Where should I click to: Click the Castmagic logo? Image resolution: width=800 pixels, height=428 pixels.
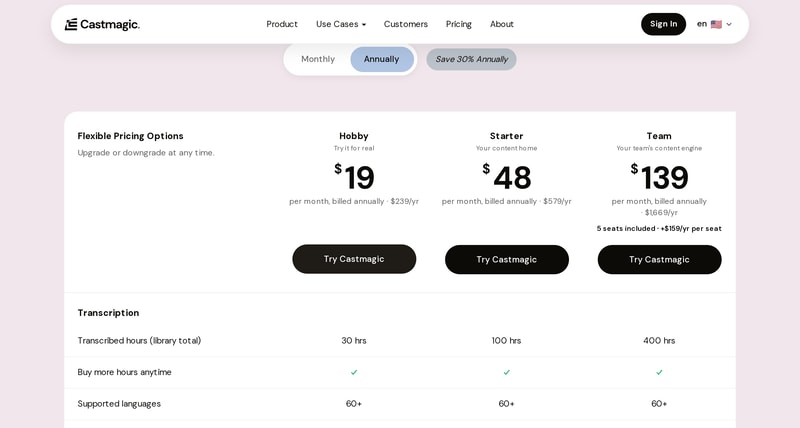pyautogui.click(x=102, y=24)
